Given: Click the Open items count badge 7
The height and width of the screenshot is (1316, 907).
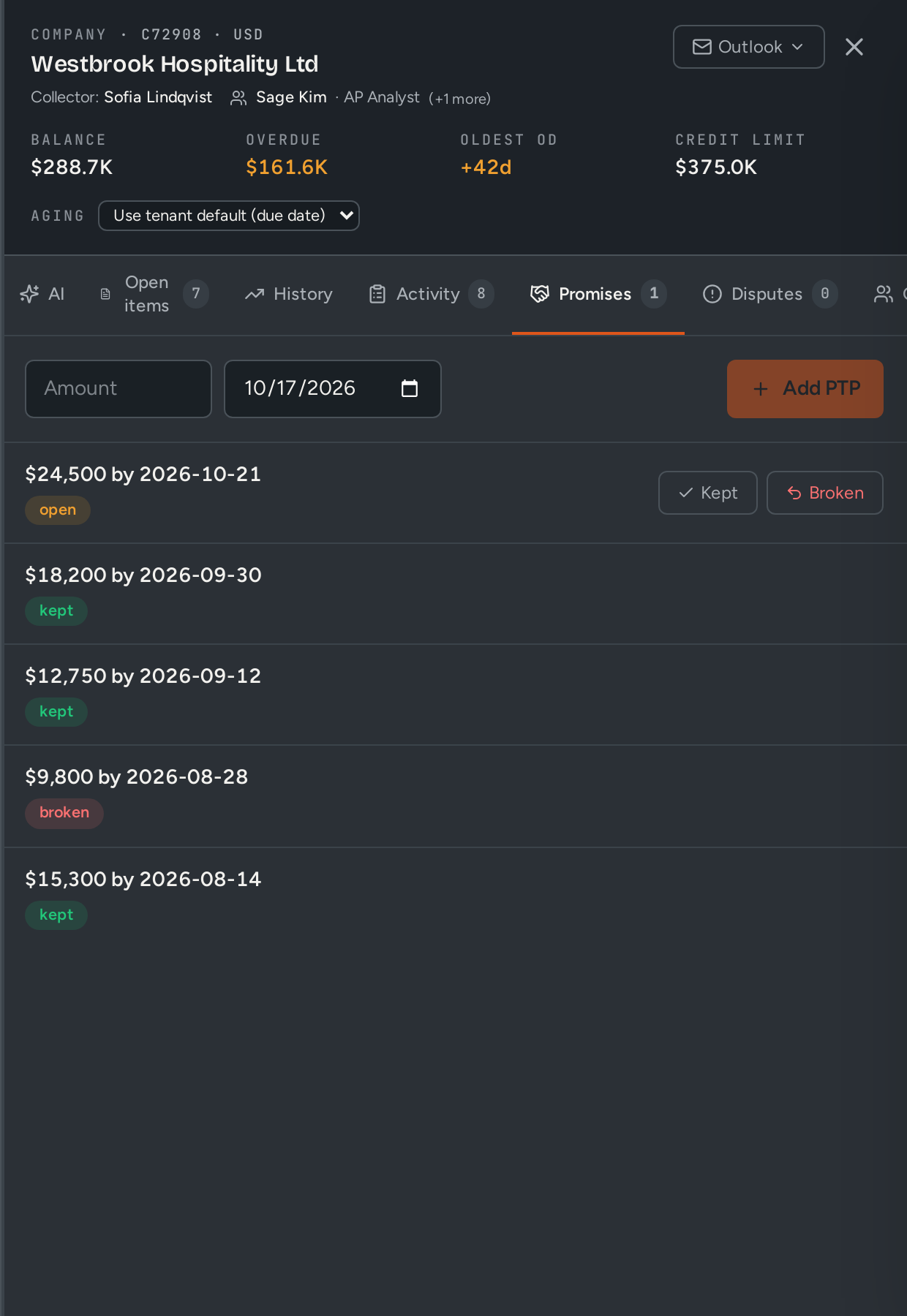Looking at the screenshot, I should coord(196,294).
